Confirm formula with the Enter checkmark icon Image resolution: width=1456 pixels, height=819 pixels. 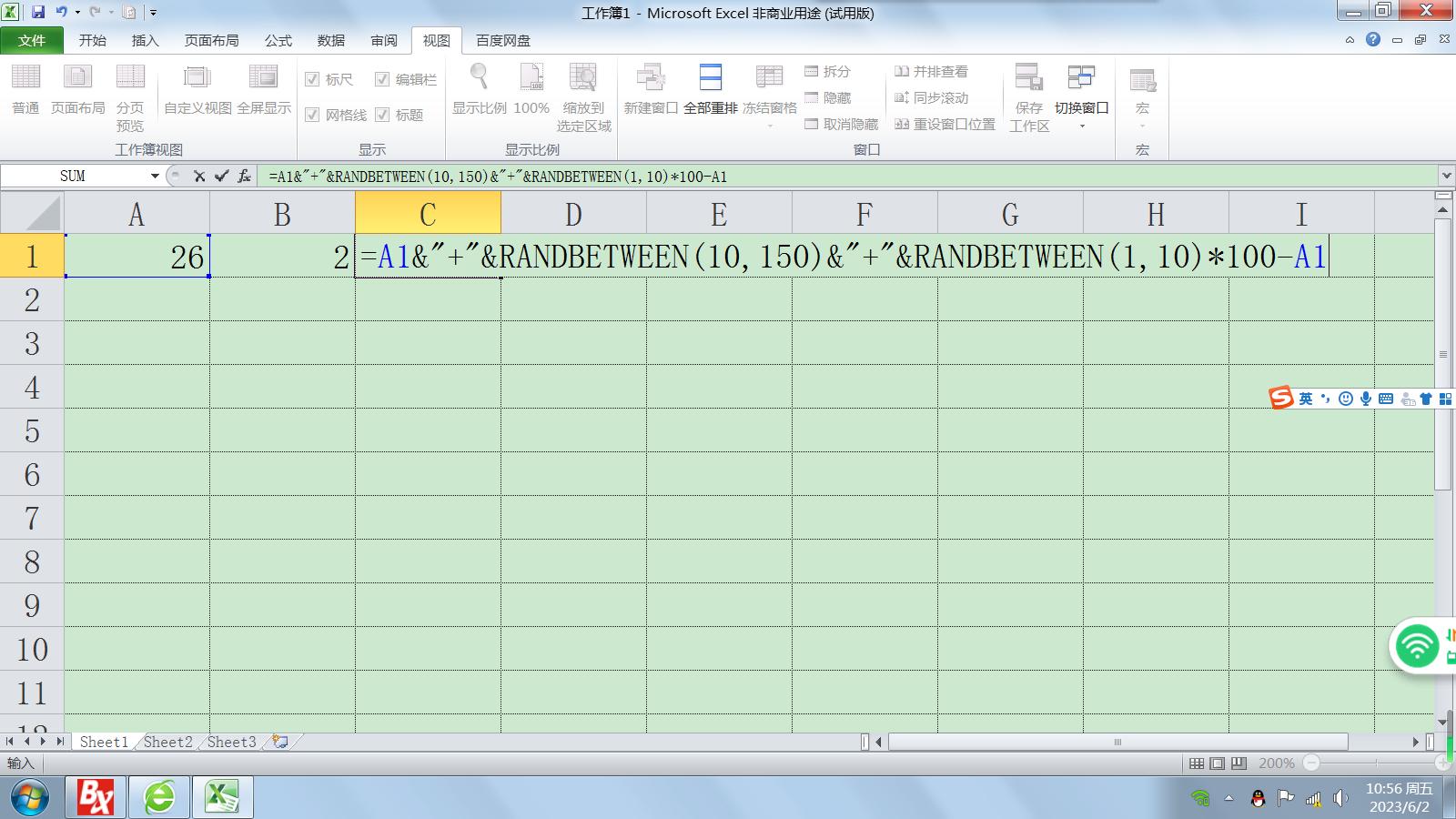click(221, 177)
